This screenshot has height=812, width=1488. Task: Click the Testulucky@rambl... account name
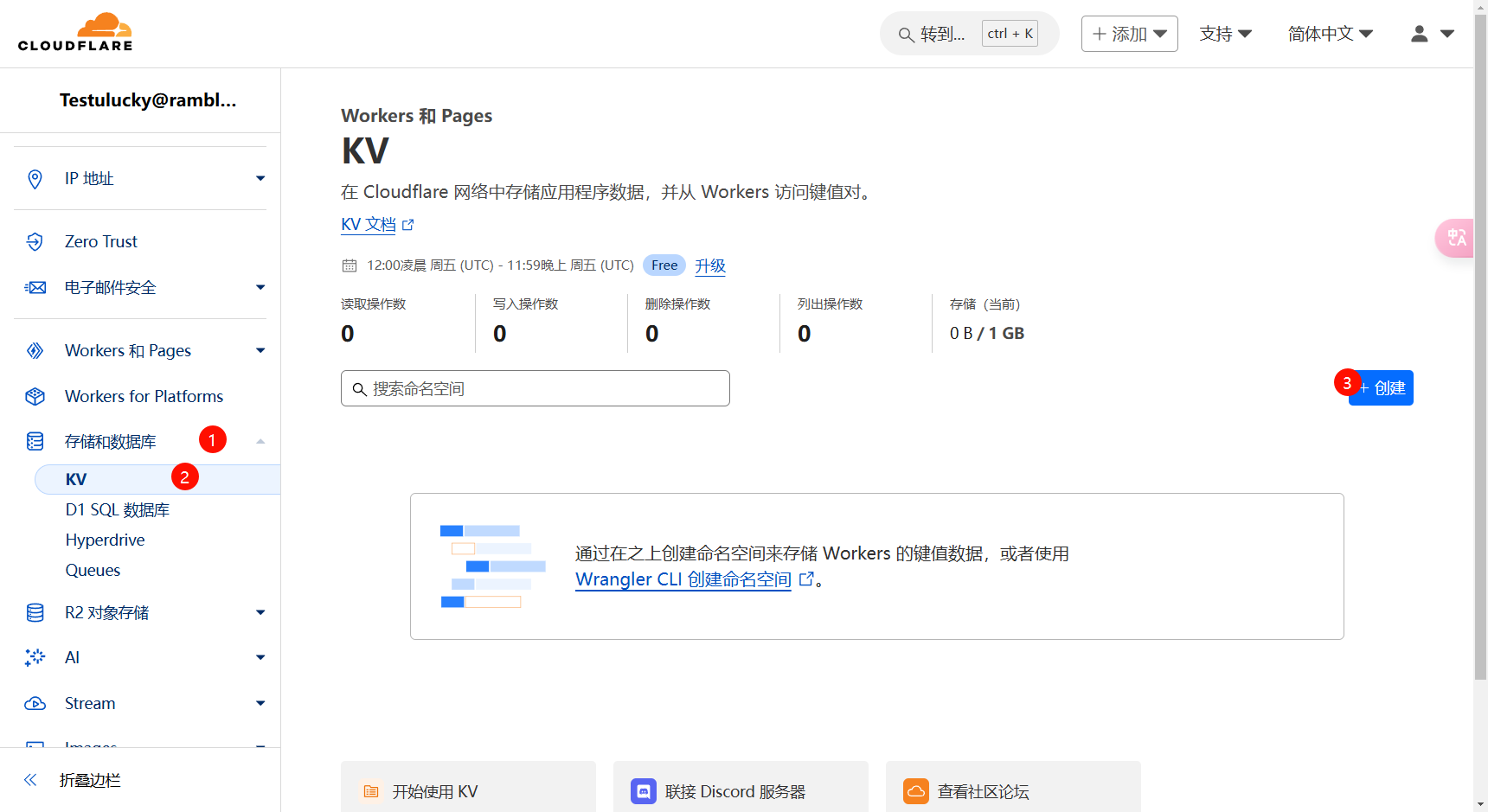click(148, 100)
